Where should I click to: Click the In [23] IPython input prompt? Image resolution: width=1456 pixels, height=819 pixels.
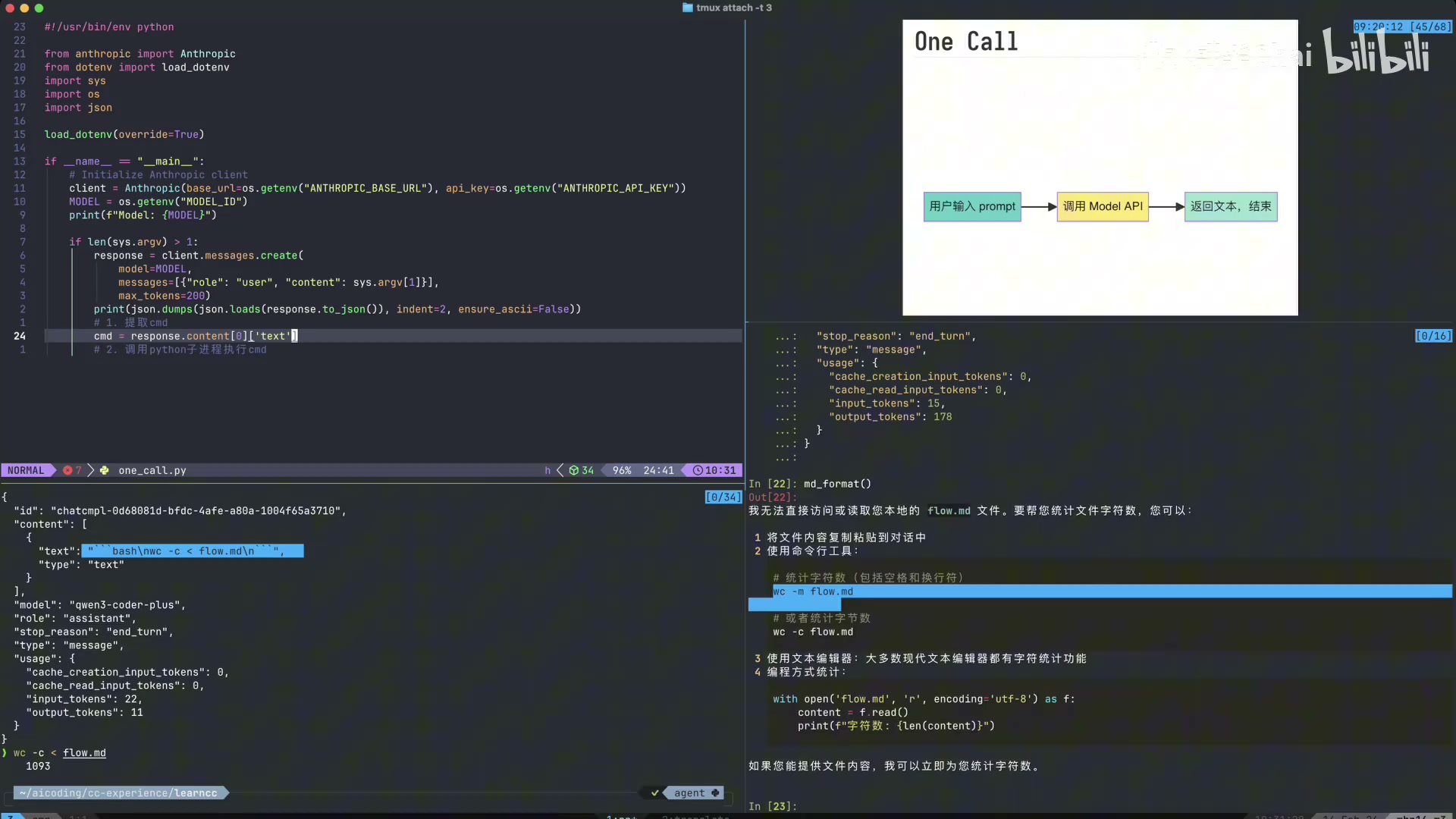coord(772,806)
